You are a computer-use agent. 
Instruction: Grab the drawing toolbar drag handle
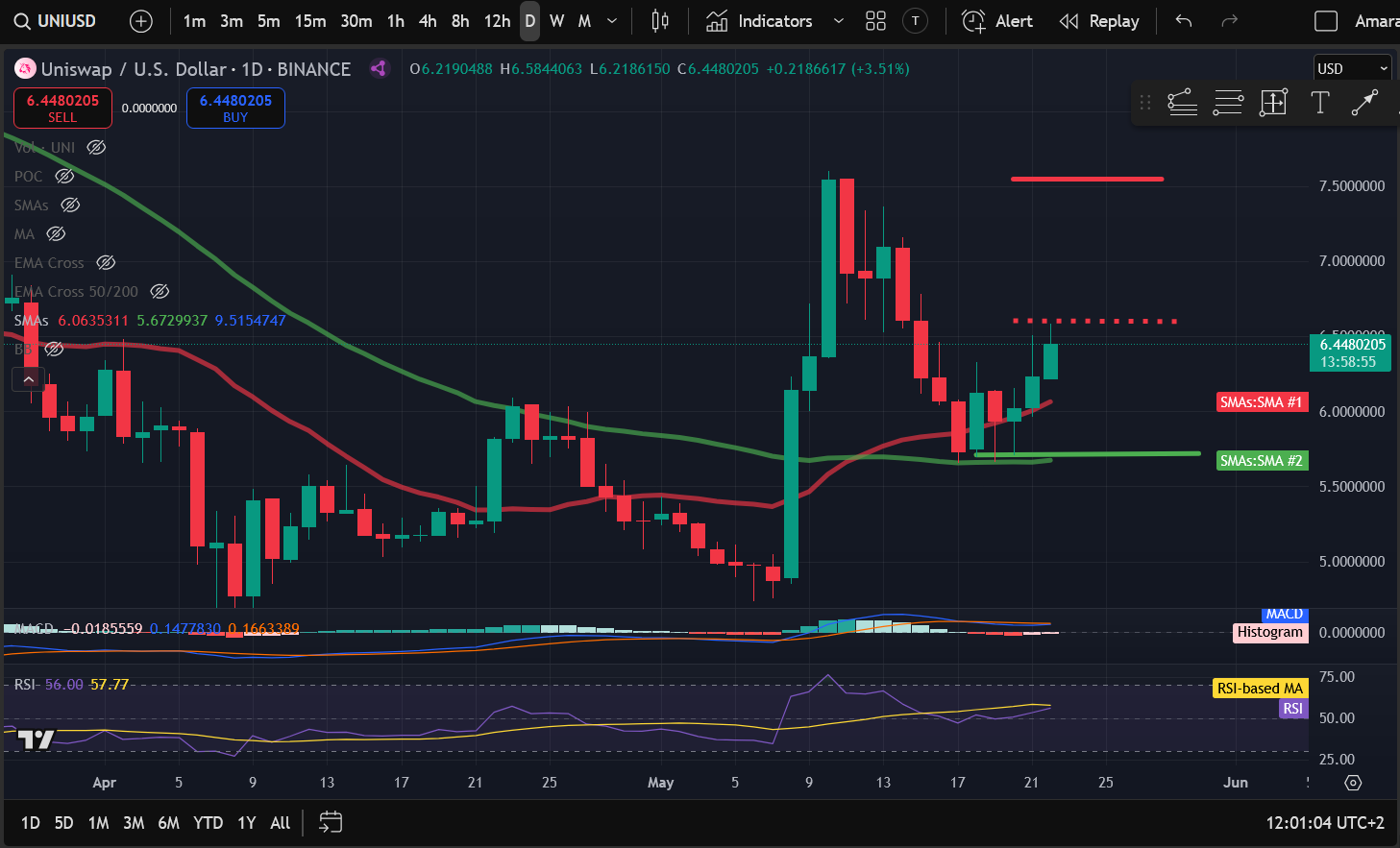coord(1144,103)
